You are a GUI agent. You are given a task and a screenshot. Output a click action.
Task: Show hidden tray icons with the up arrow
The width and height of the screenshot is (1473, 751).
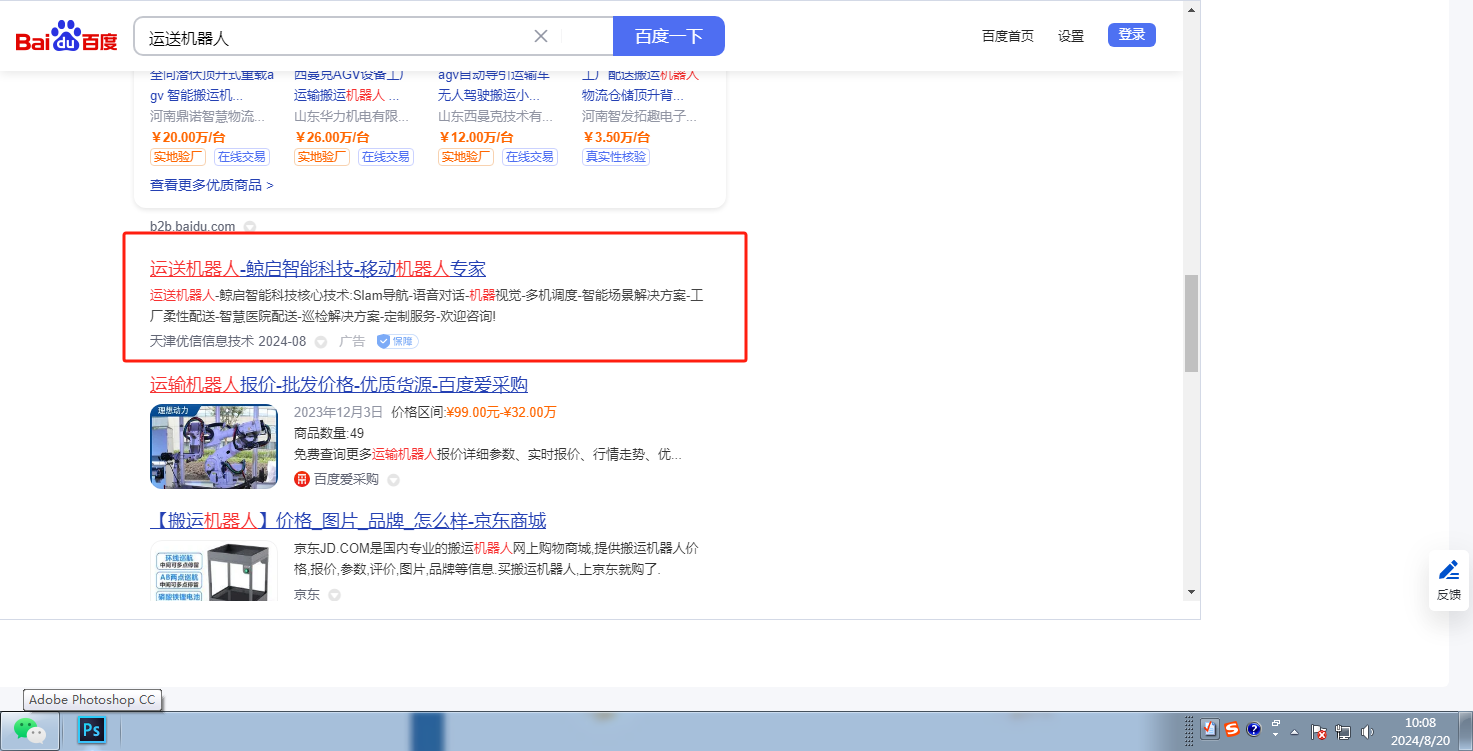click(1295, 731)
